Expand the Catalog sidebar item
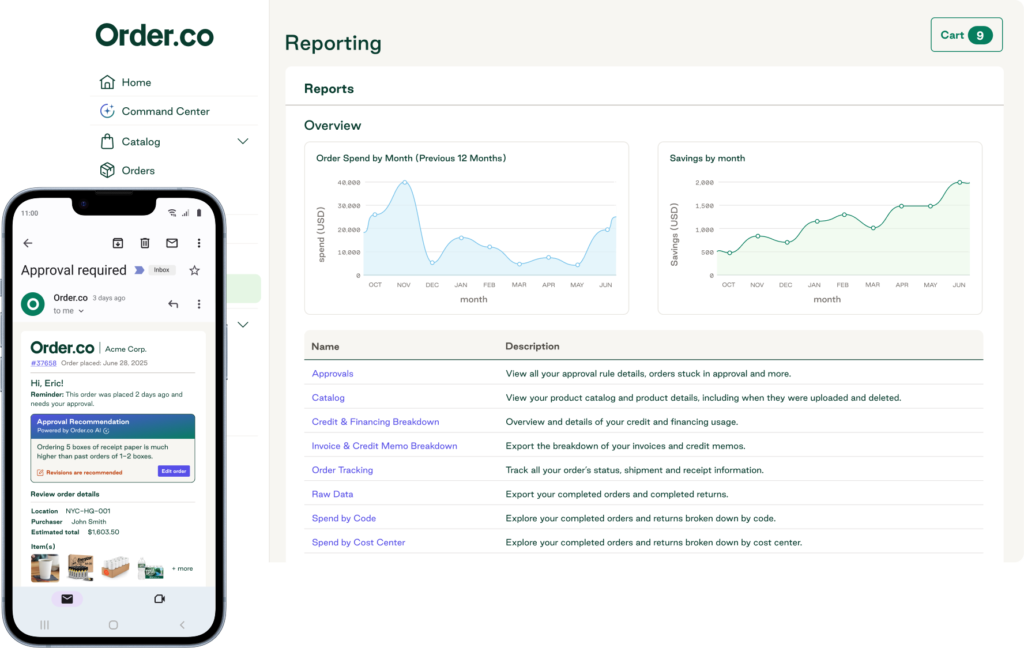This screenshot has height=648, width=1024. (x=243, y=142)
